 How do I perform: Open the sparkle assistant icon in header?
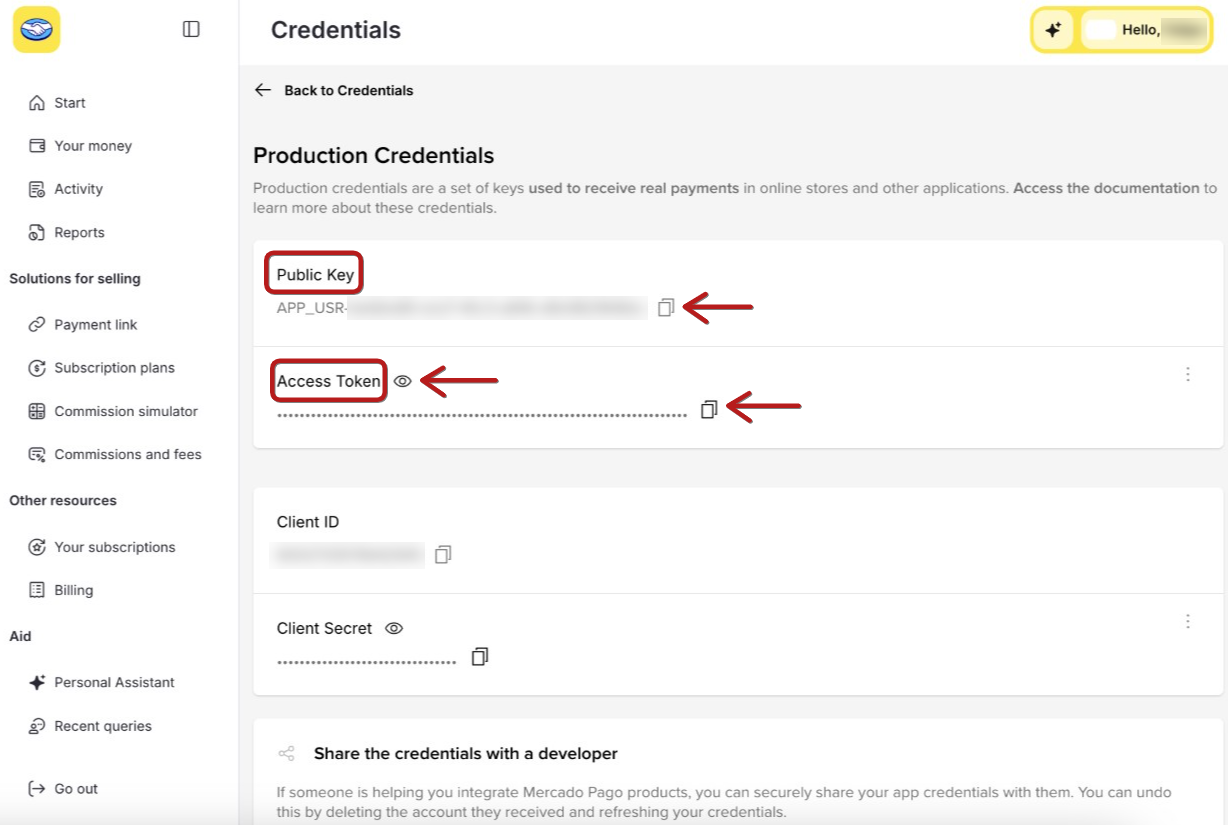(x=1053, y=30)
